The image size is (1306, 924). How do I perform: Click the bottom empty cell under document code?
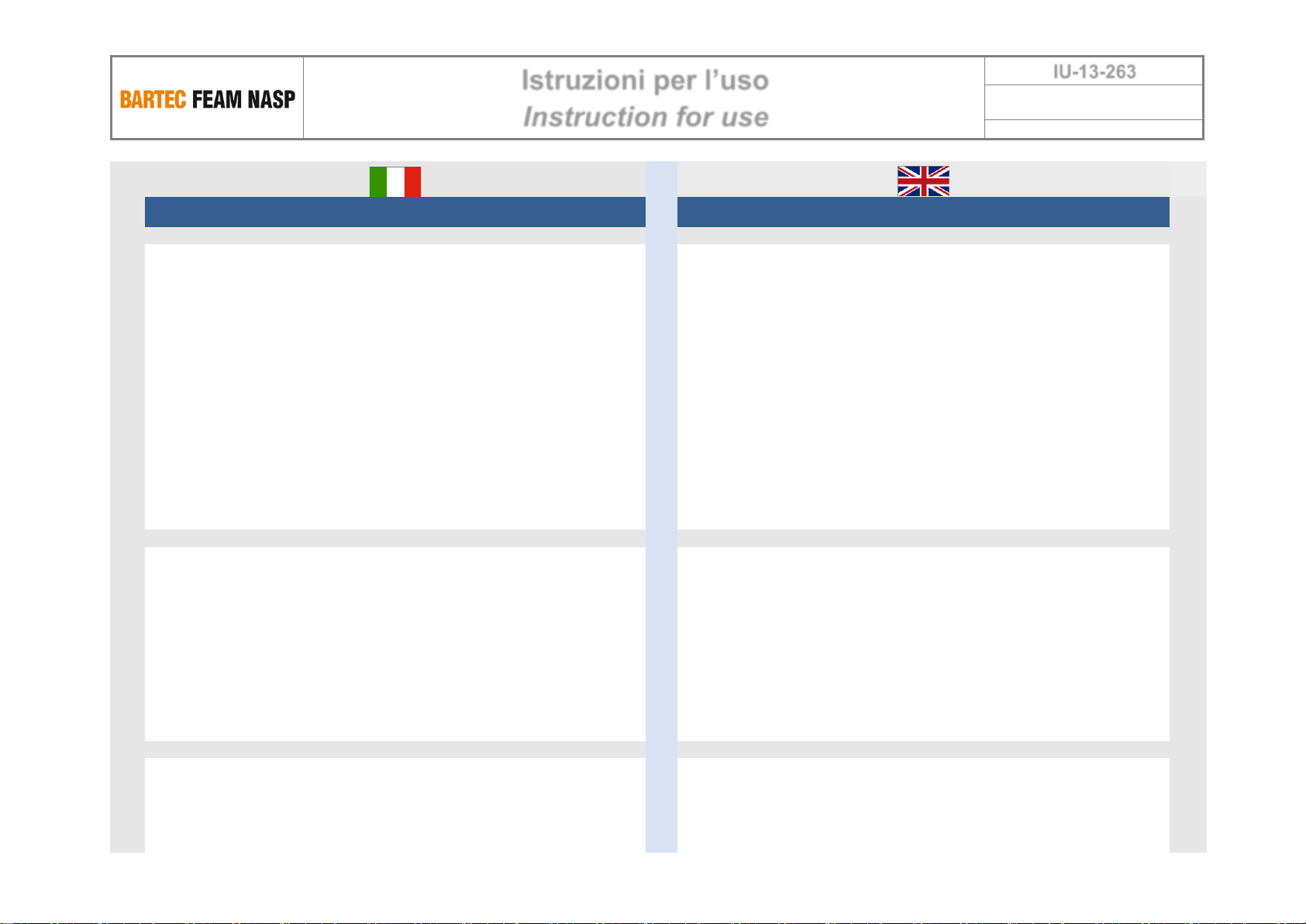pyautogui.click(x=1094, y=129)
